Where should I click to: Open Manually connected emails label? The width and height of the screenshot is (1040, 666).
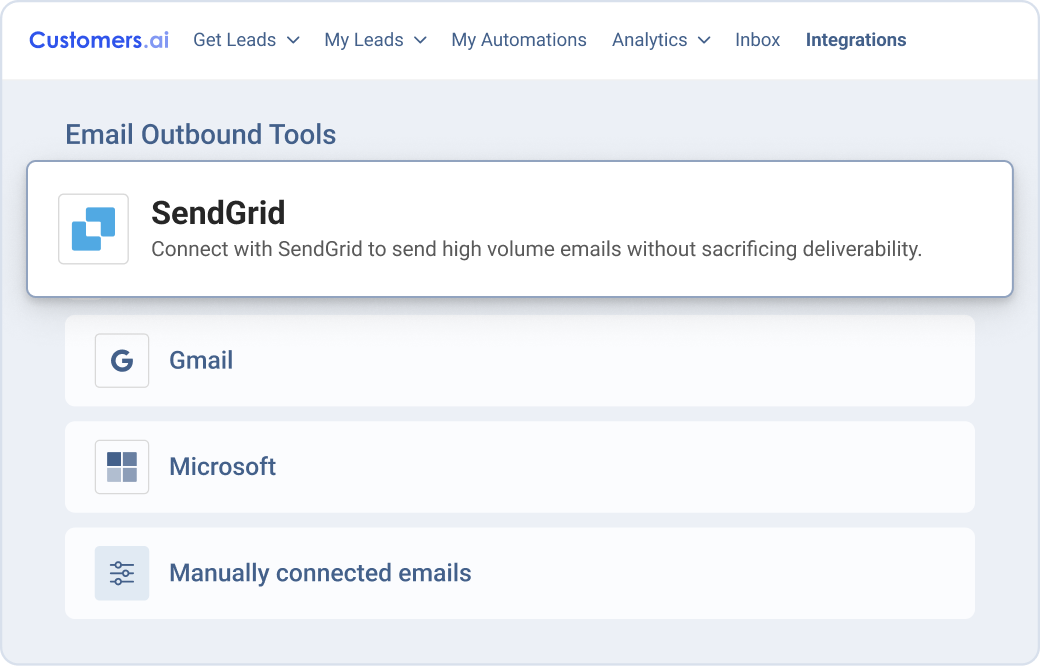coord(320,573)
